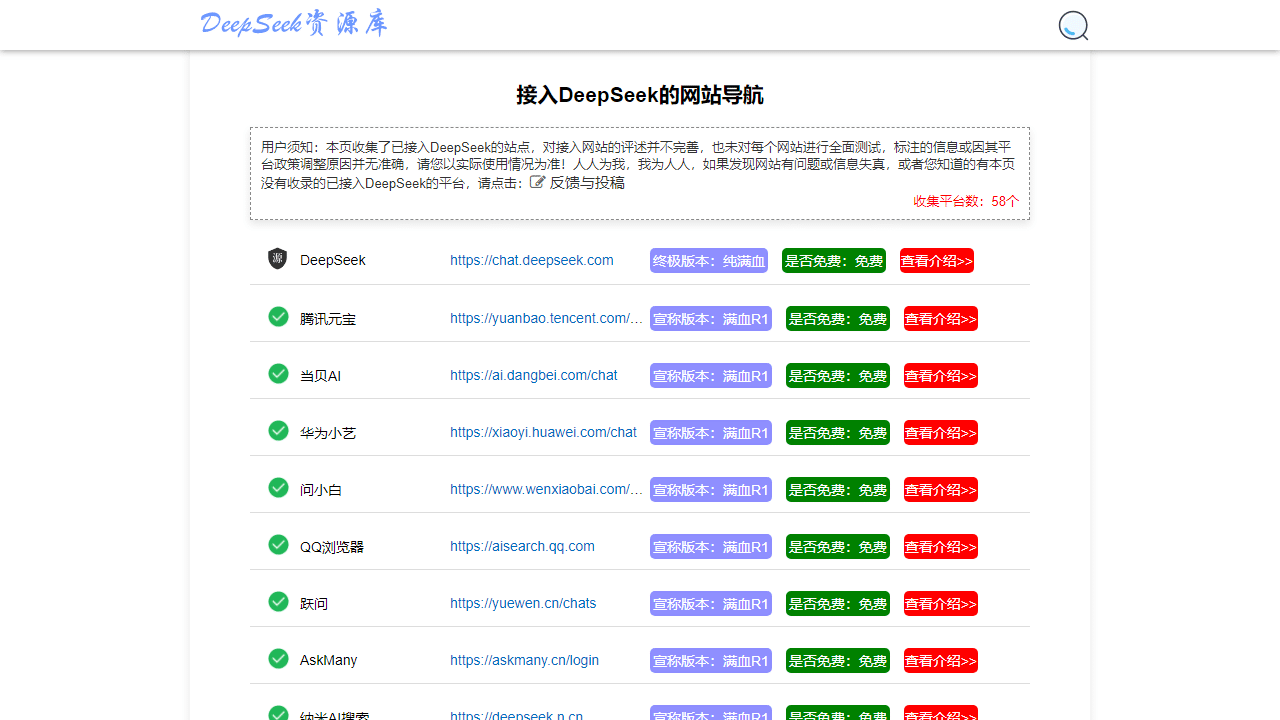View 查看介绍 for 问小白 row

[x=941, y=490]
